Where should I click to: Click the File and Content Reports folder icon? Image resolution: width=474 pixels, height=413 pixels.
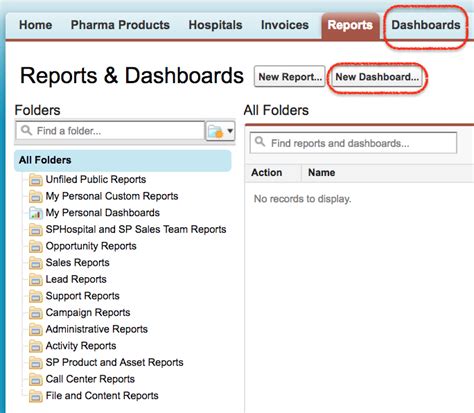click(x=36, y=396)
